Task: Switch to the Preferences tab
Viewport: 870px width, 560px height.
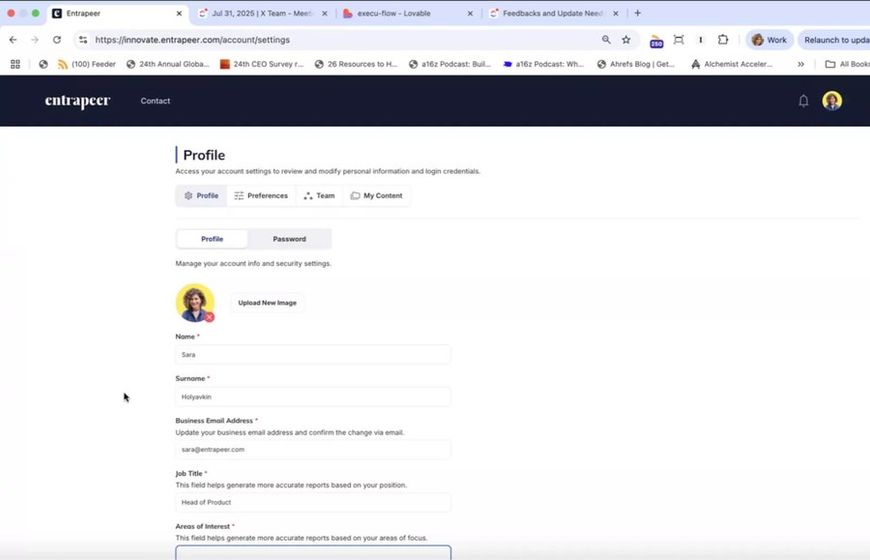Action: click(x=261, y=196)
